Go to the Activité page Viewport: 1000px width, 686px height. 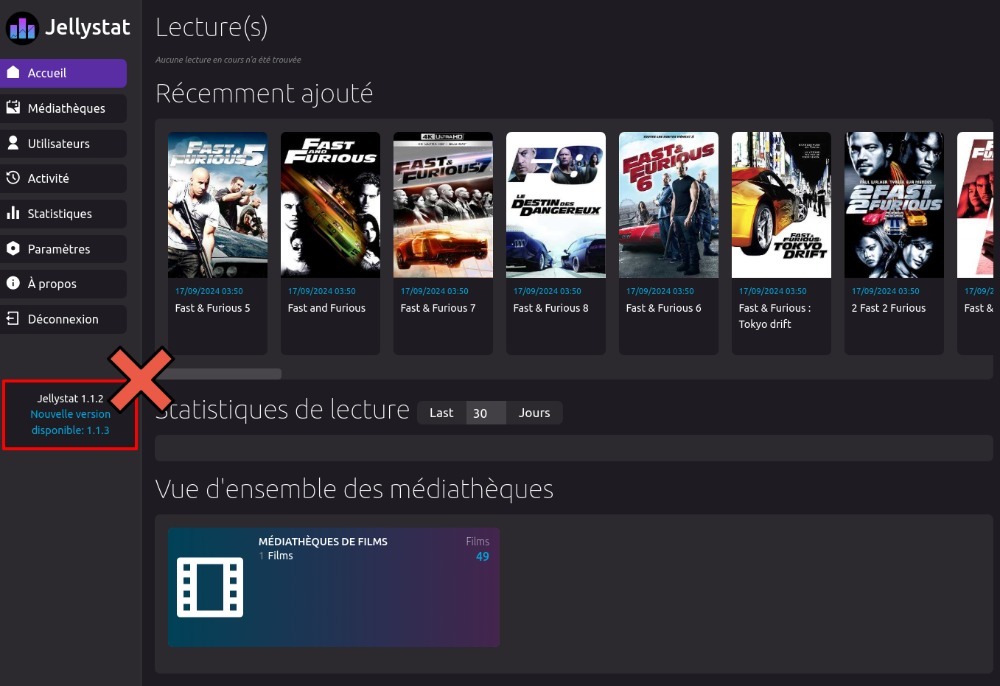click(x=49, y=179)
